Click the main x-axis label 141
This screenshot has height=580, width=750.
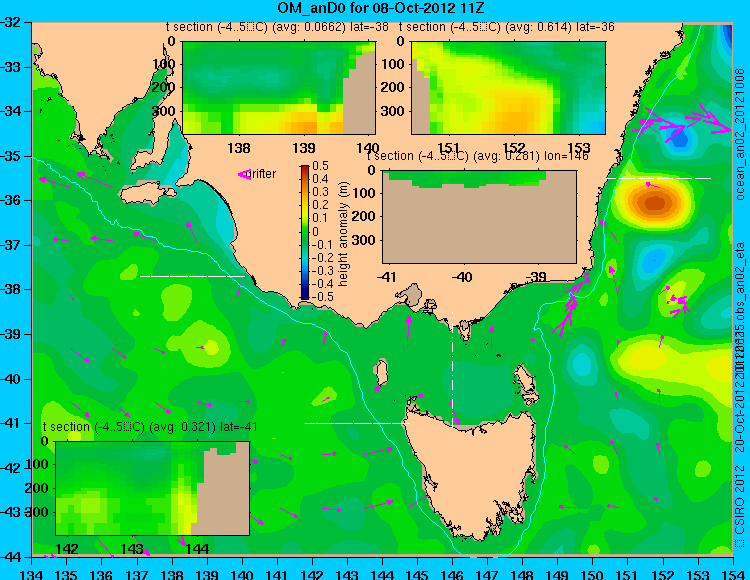tap(277, 573)
